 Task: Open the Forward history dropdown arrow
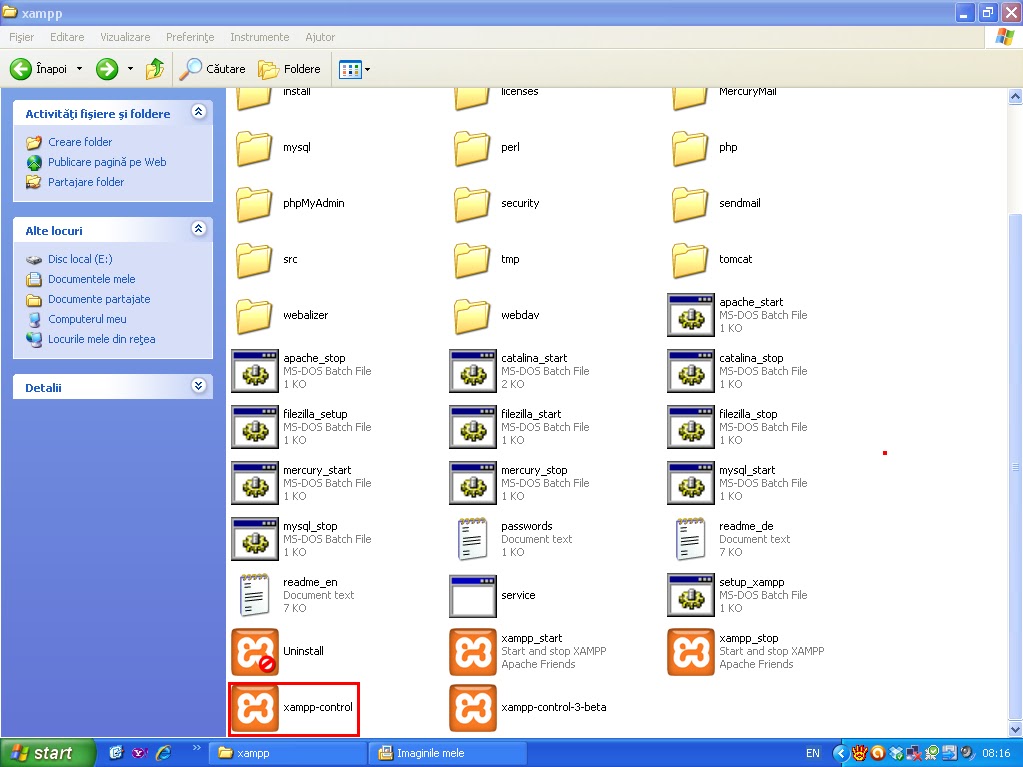pos(130,68)
